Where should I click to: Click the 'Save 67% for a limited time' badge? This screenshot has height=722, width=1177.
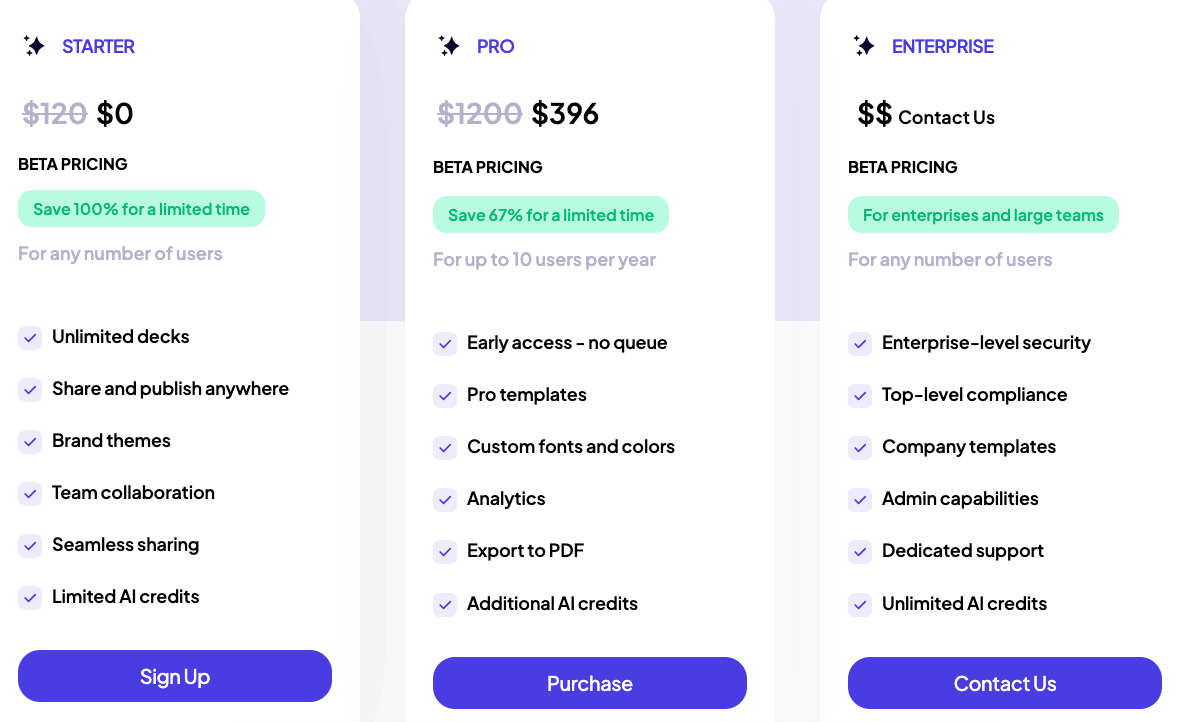point(551,215)
